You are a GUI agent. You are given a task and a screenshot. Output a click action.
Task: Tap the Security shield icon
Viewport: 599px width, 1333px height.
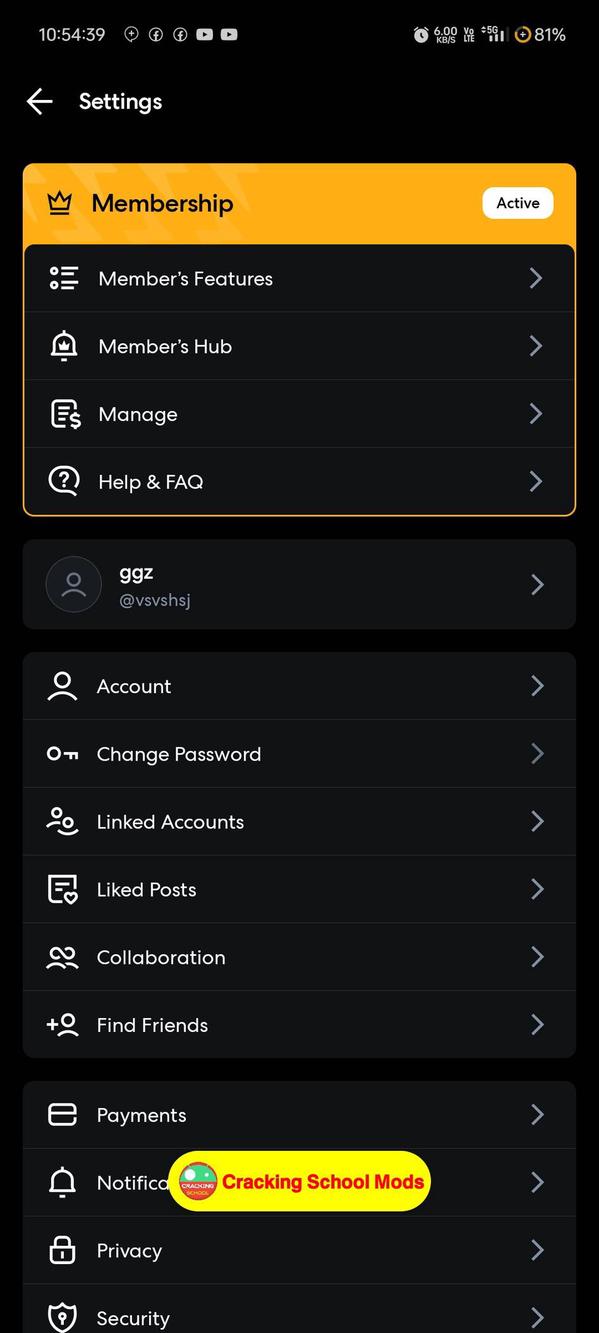(62, 1317)
